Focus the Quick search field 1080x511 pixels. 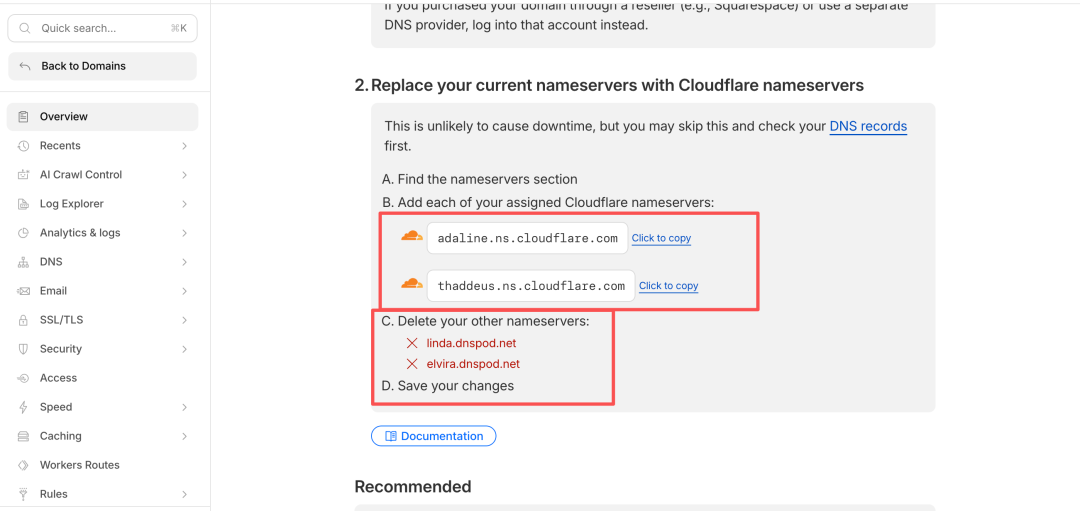pyautogui.click(x=103, y=28)
